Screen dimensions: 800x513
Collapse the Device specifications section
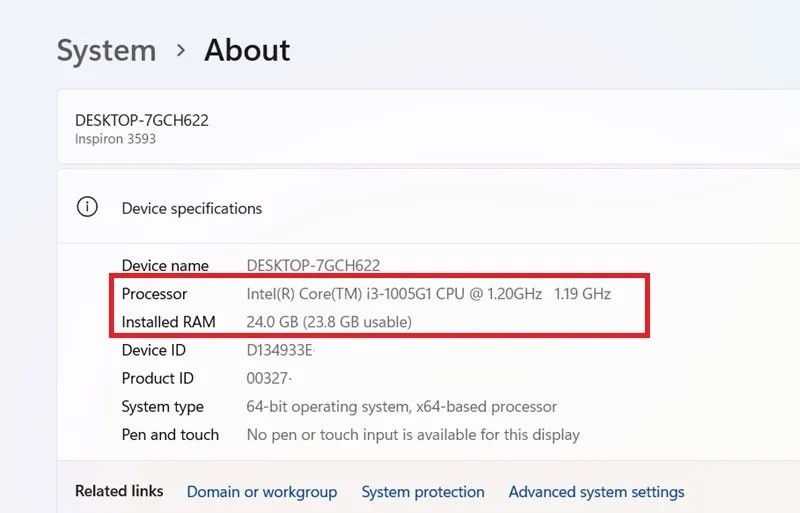pos(192,208)
